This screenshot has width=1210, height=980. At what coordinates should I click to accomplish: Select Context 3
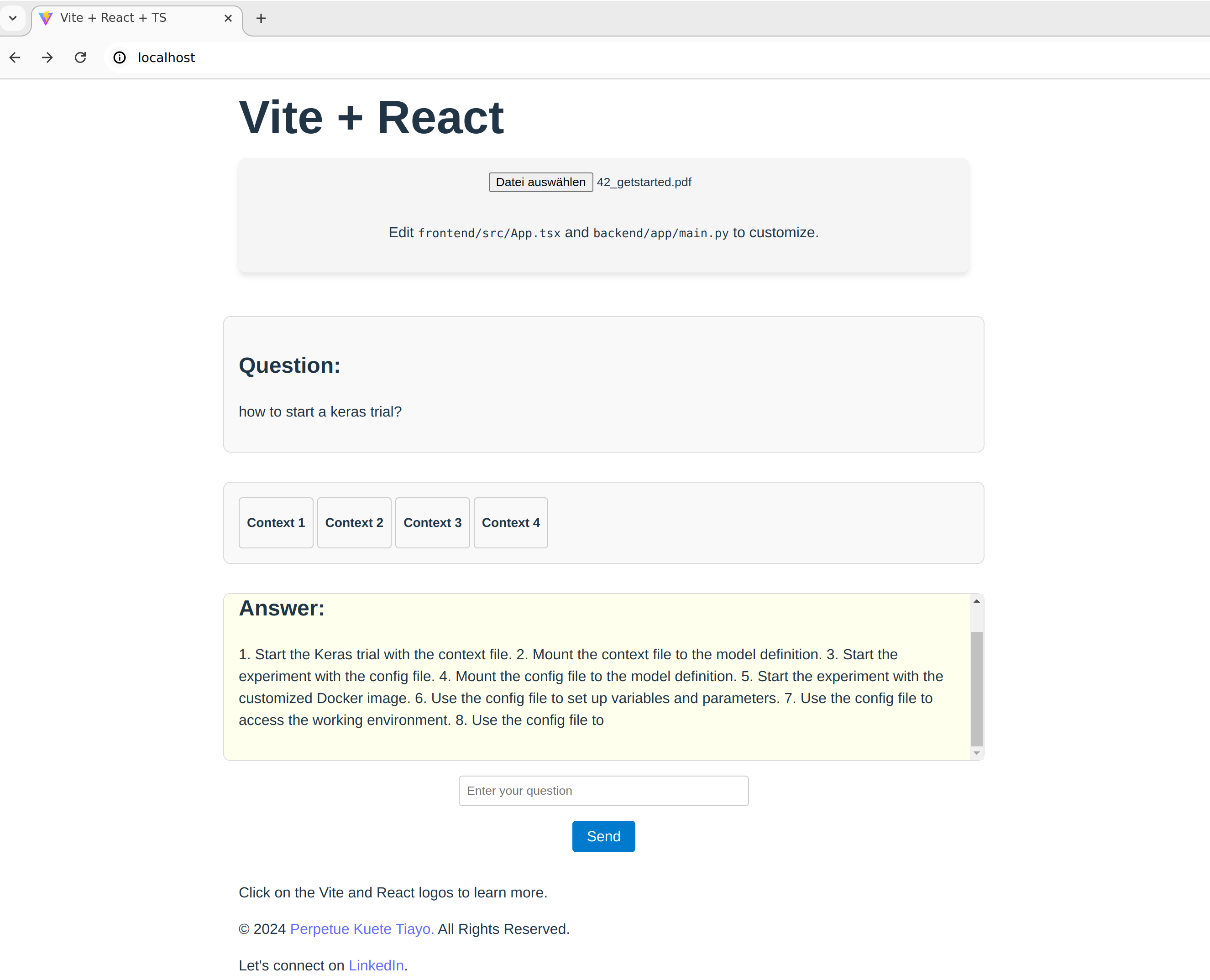433,522
